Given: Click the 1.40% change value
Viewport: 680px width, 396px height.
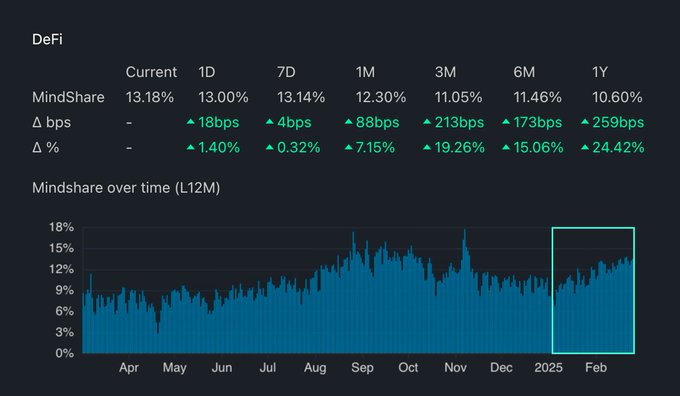Looking at the screenshot, I should [219, 147].
